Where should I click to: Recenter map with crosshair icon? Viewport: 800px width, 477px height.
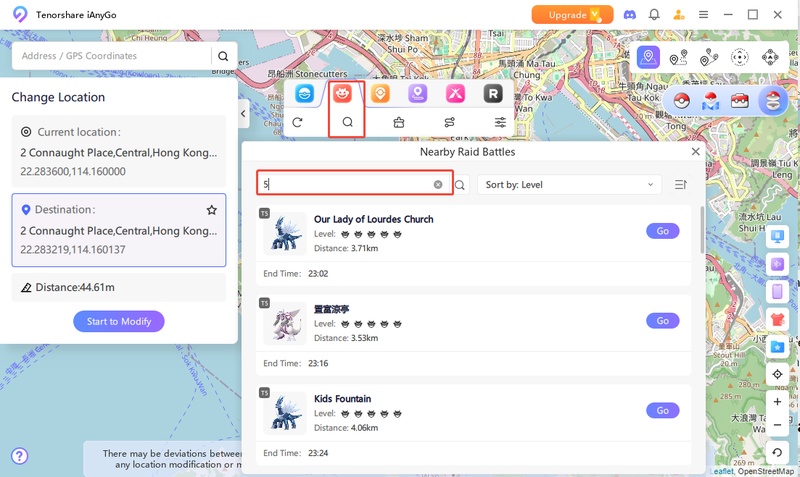(x=777, y=374)
